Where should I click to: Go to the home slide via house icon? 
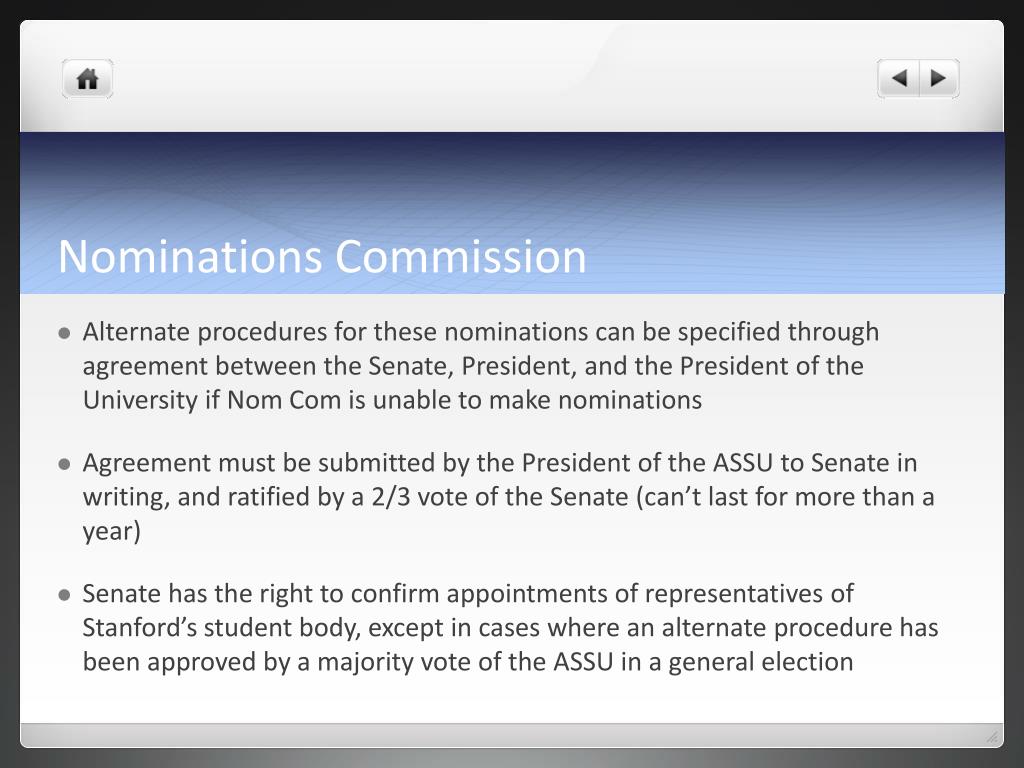tap(88, 79)
